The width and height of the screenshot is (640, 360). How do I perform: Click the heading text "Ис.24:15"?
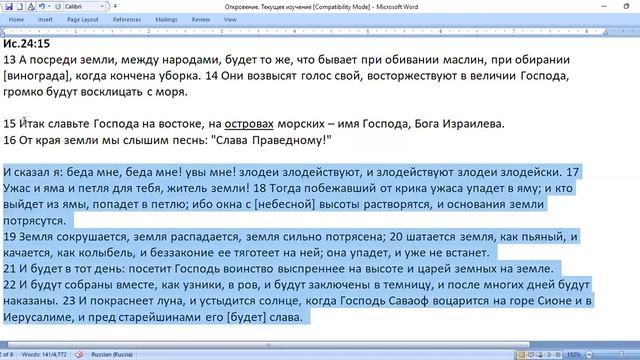pos(27,43)
